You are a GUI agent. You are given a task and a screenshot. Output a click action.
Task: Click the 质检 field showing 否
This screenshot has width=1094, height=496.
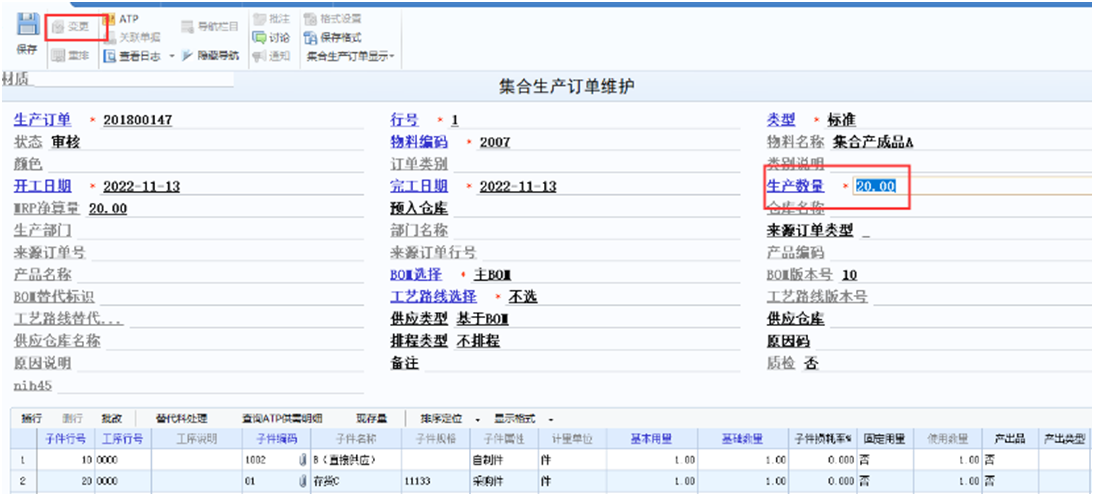click(947, 364)
